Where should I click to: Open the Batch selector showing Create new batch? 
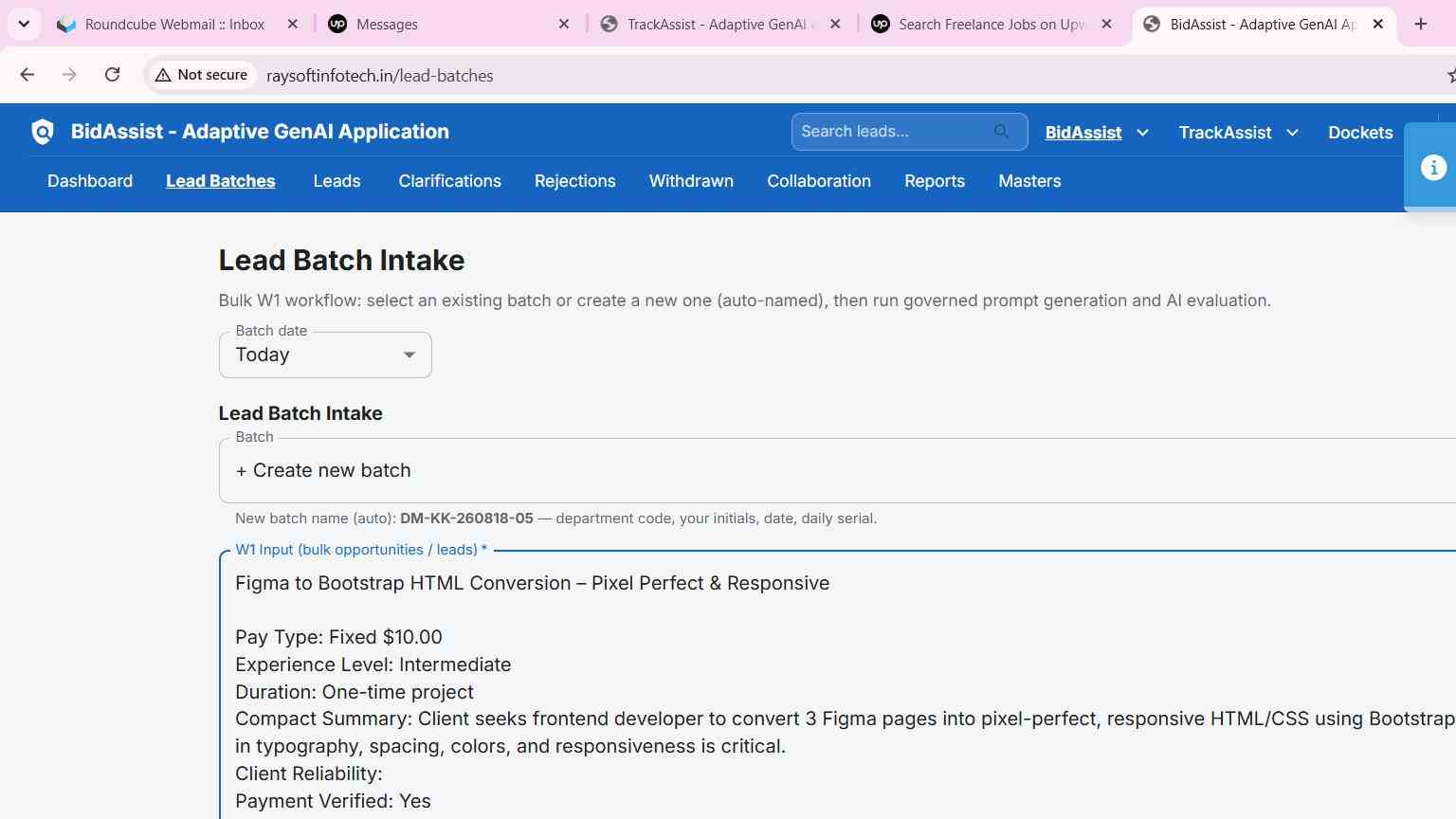point(838,471)
